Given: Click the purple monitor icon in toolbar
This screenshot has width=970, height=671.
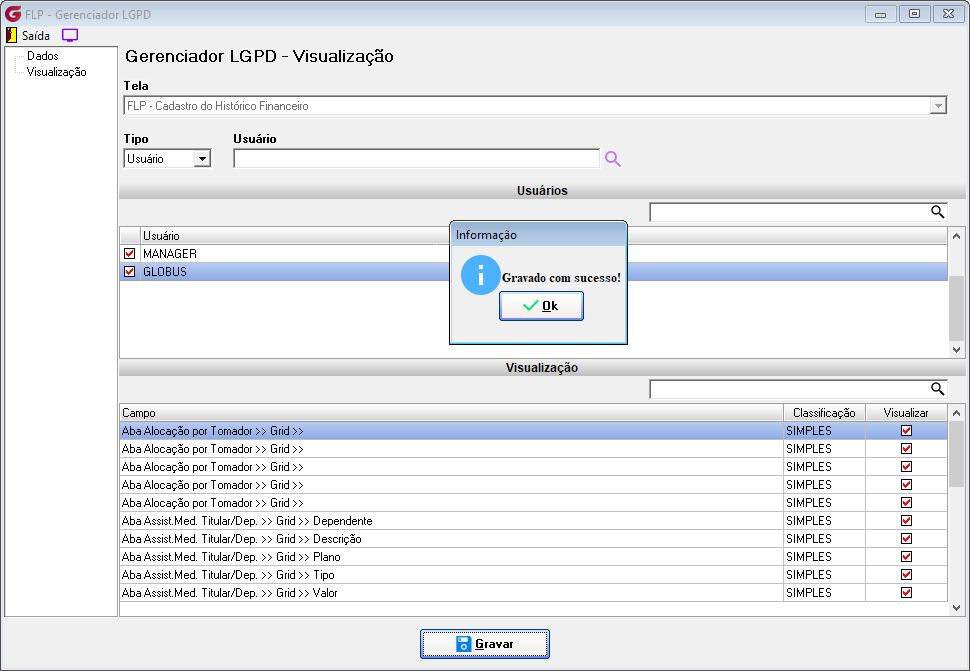Looking at the screenshot, I should [70, 35].
